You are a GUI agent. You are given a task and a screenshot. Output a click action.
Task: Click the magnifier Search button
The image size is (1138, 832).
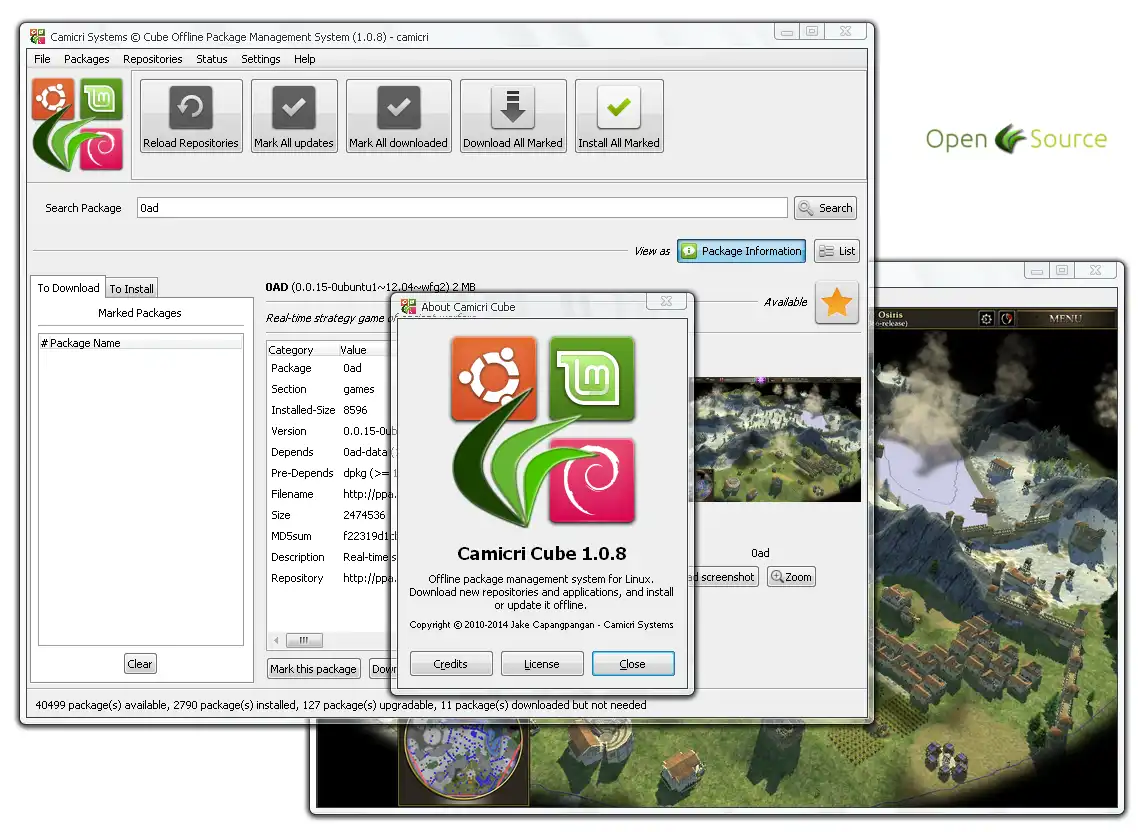coord(825,208)
